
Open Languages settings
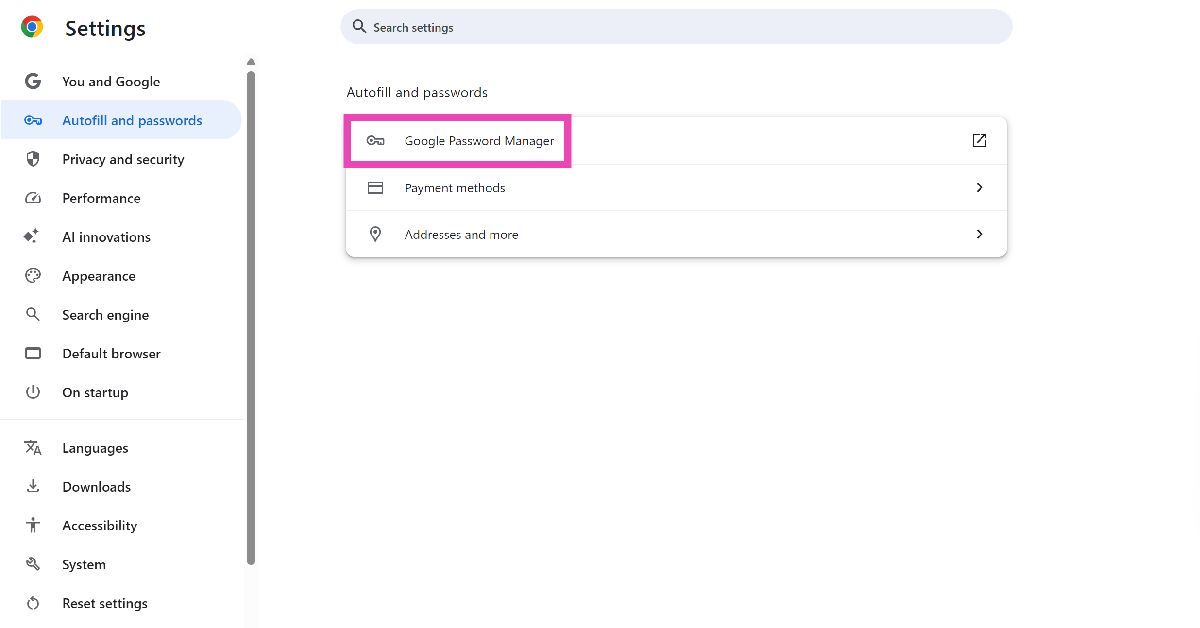pyautogui.click(x=121, y=448)
